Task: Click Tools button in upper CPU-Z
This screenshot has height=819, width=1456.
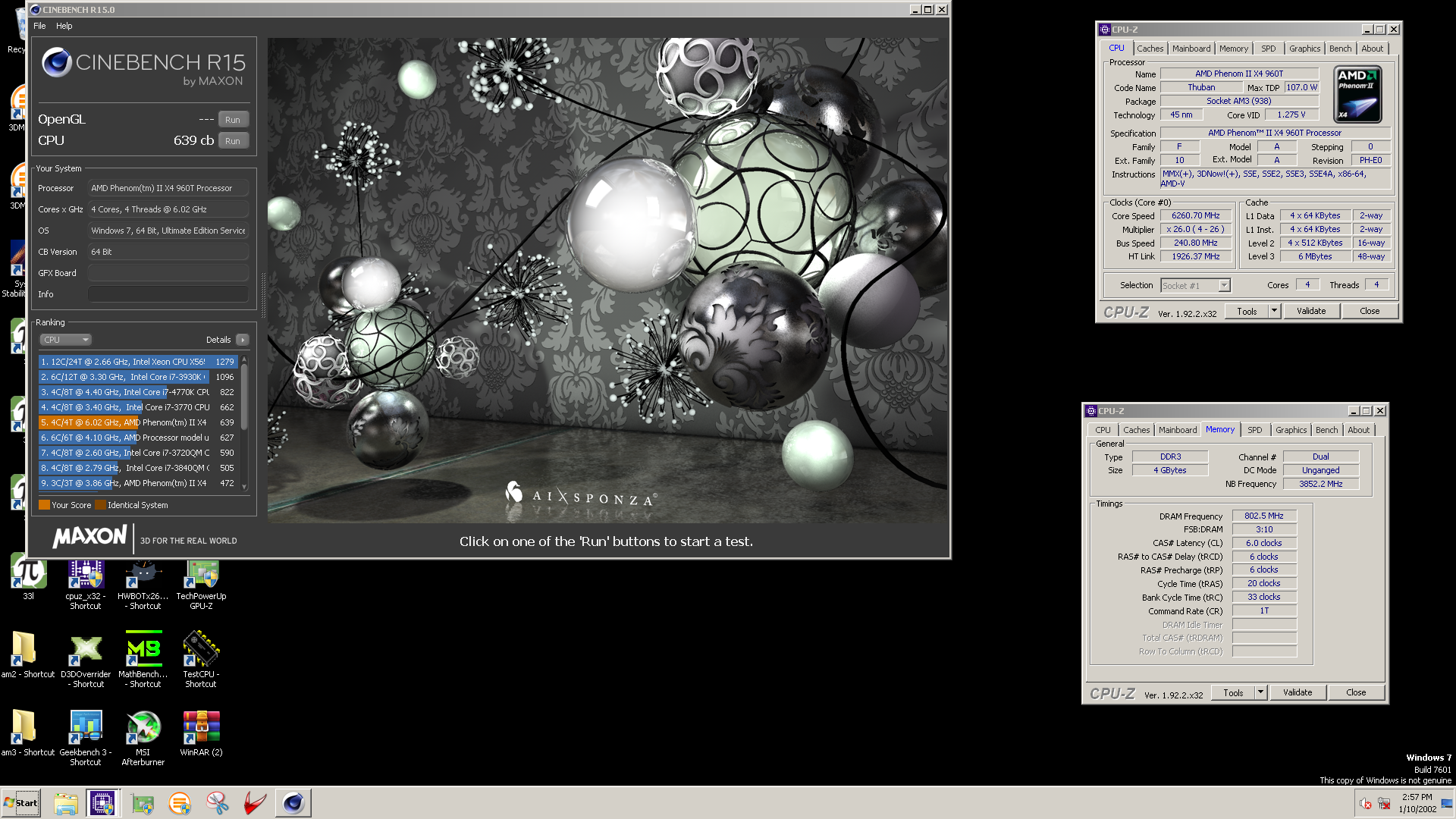Action: tap(1247, 312)
